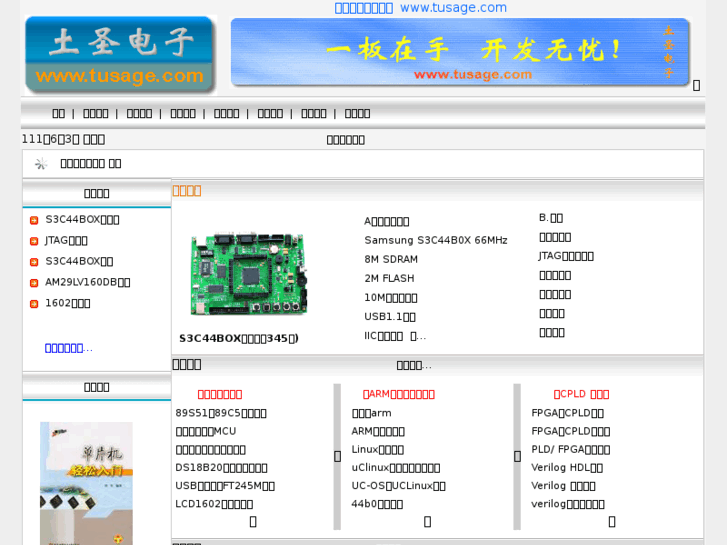The image size is (727, 545).
Task: Select the IIC spec line
Action: point(395,336)
